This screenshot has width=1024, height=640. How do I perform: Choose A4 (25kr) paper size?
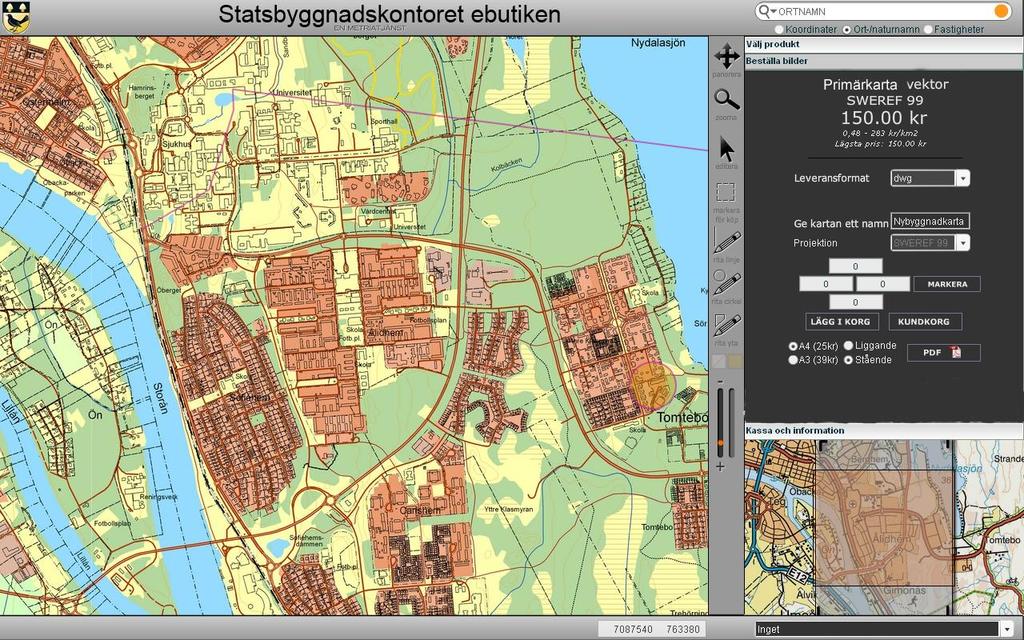793,346
